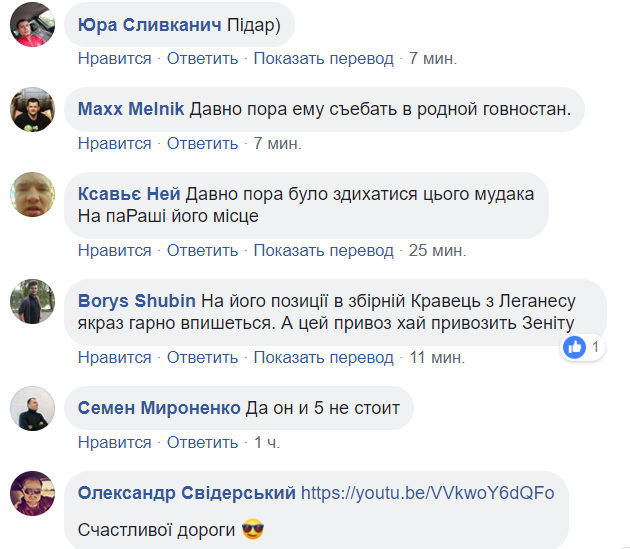The width and height of the screenshot is (630, 549).
Task: Open Maxx Melnik's profile name link
Action: [131, 109]
